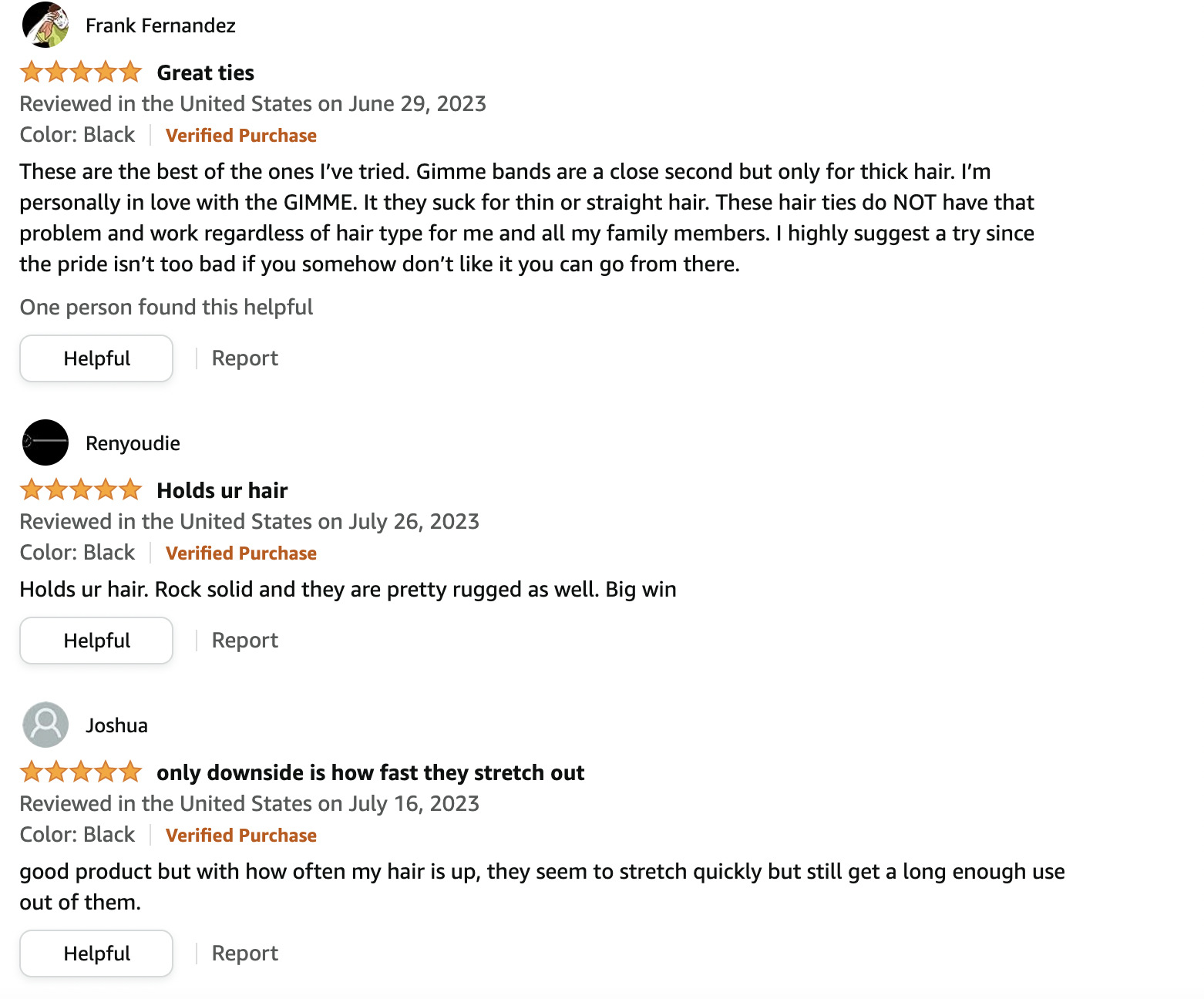
Task: Mark Joshua's review as Helpful
Action: click(x=96, y=954)
